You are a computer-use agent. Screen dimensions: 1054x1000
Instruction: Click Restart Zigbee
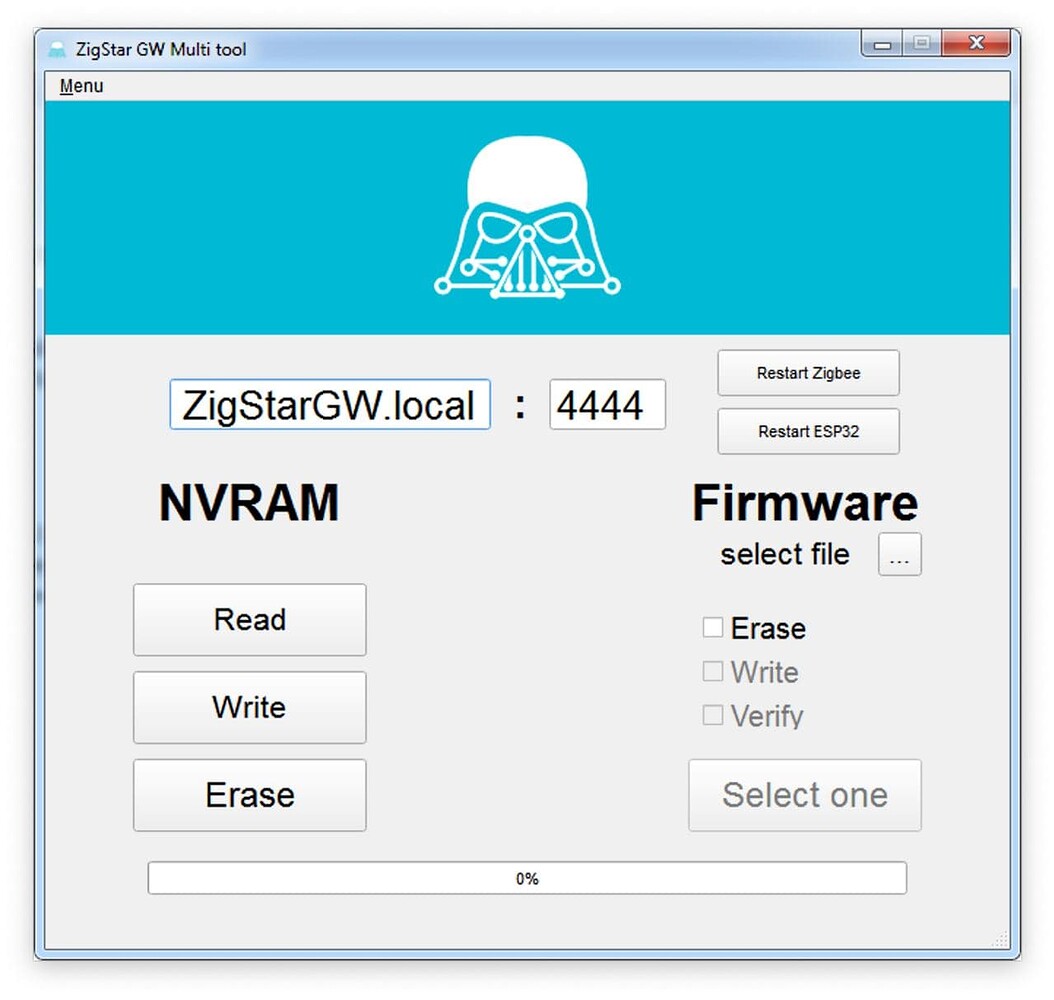[x=808, y=372]
